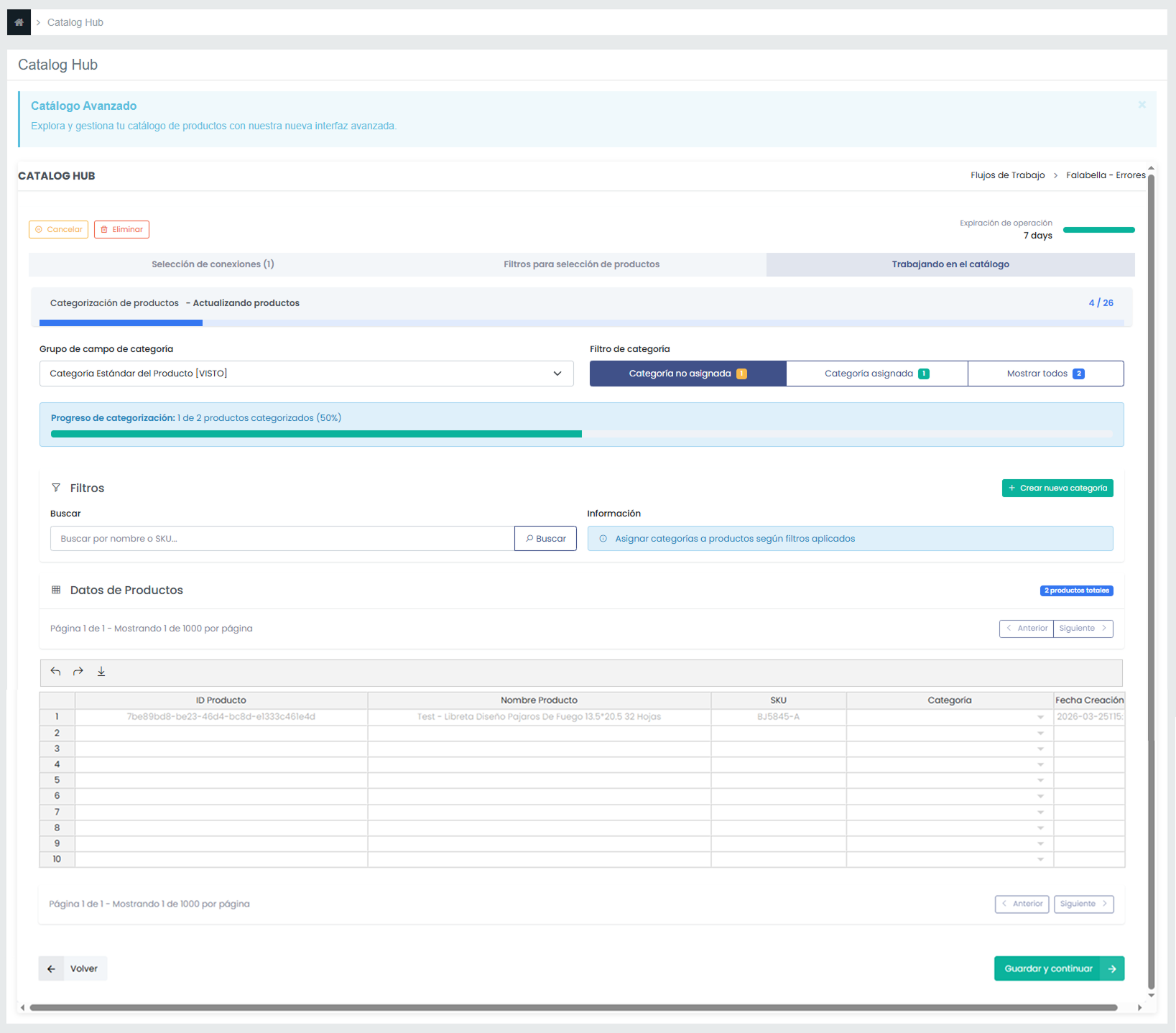Select the Categoría asignada filter

click(876, 374)
